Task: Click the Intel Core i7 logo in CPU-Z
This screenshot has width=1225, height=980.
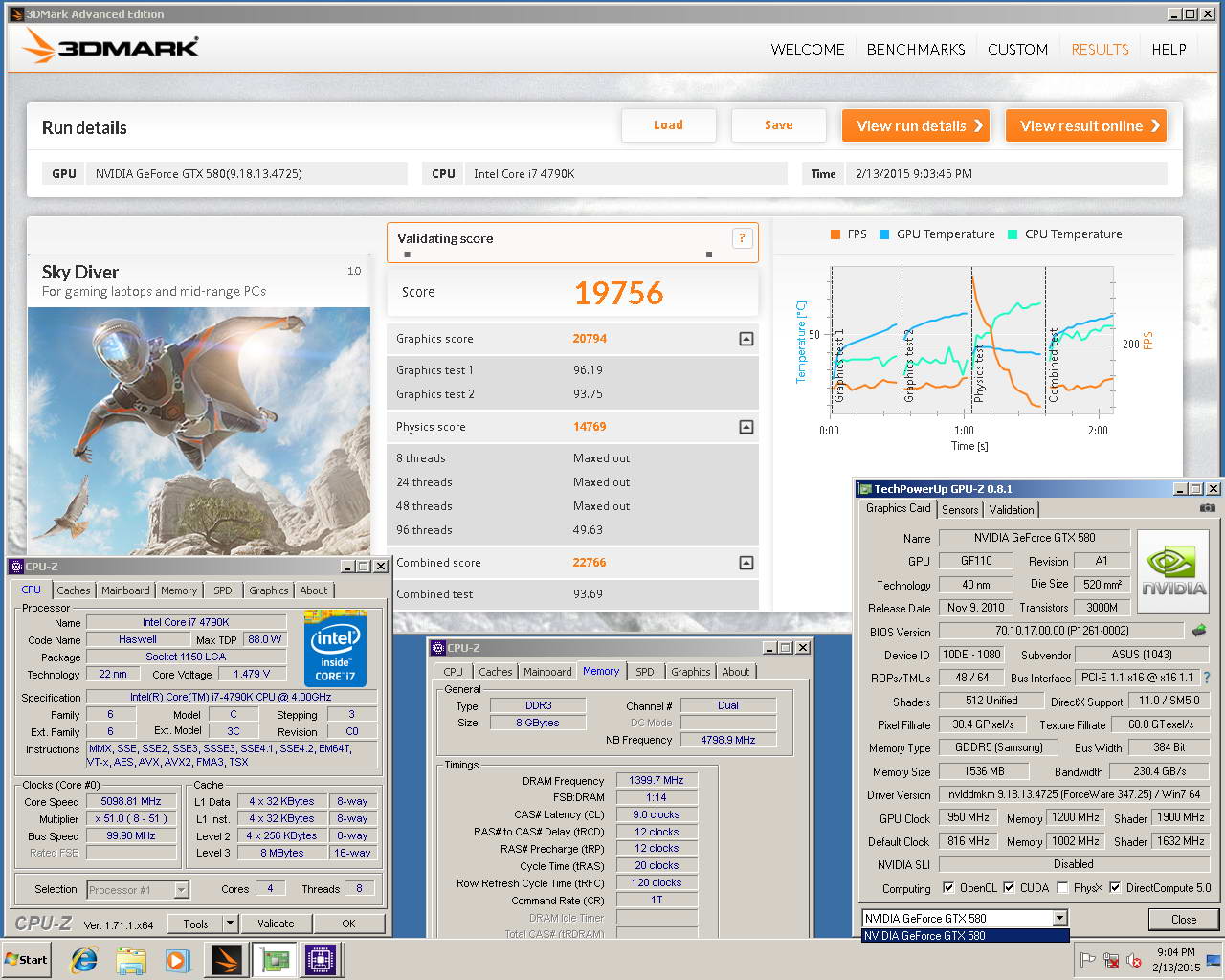Action: tap(335, 649)
